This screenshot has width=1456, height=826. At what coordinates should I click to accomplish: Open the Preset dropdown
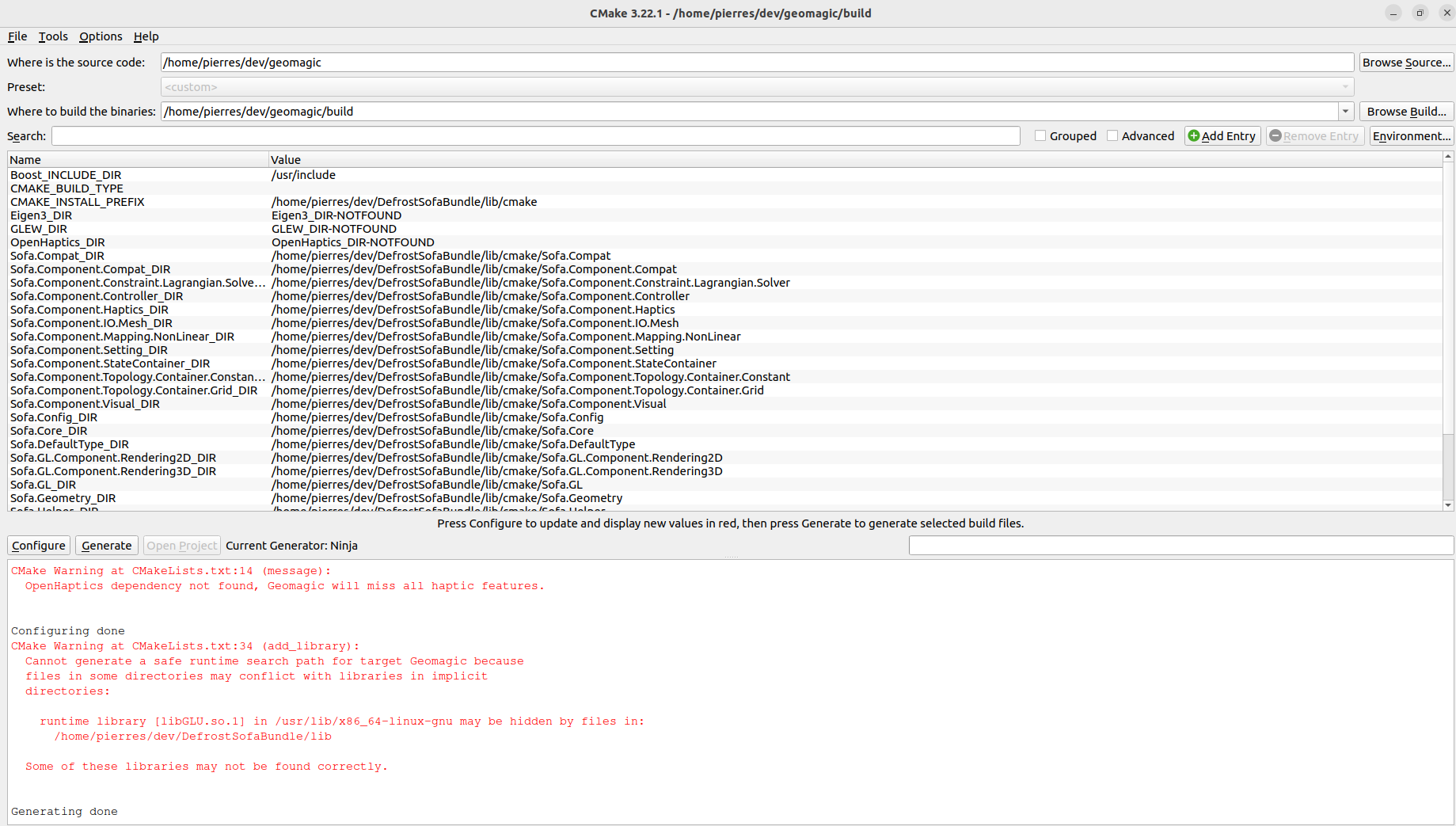click(x=1345, y=87)
